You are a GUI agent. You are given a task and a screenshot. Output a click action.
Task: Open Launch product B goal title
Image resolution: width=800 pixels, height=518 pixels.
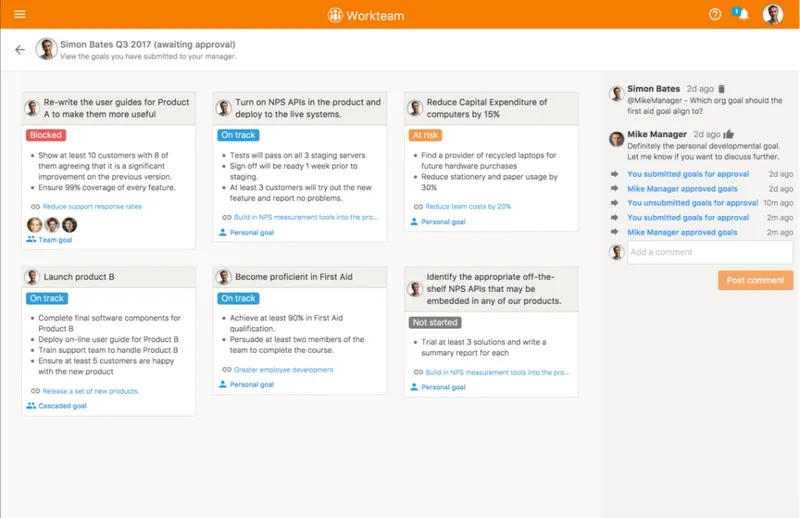(x=79, y=277)
